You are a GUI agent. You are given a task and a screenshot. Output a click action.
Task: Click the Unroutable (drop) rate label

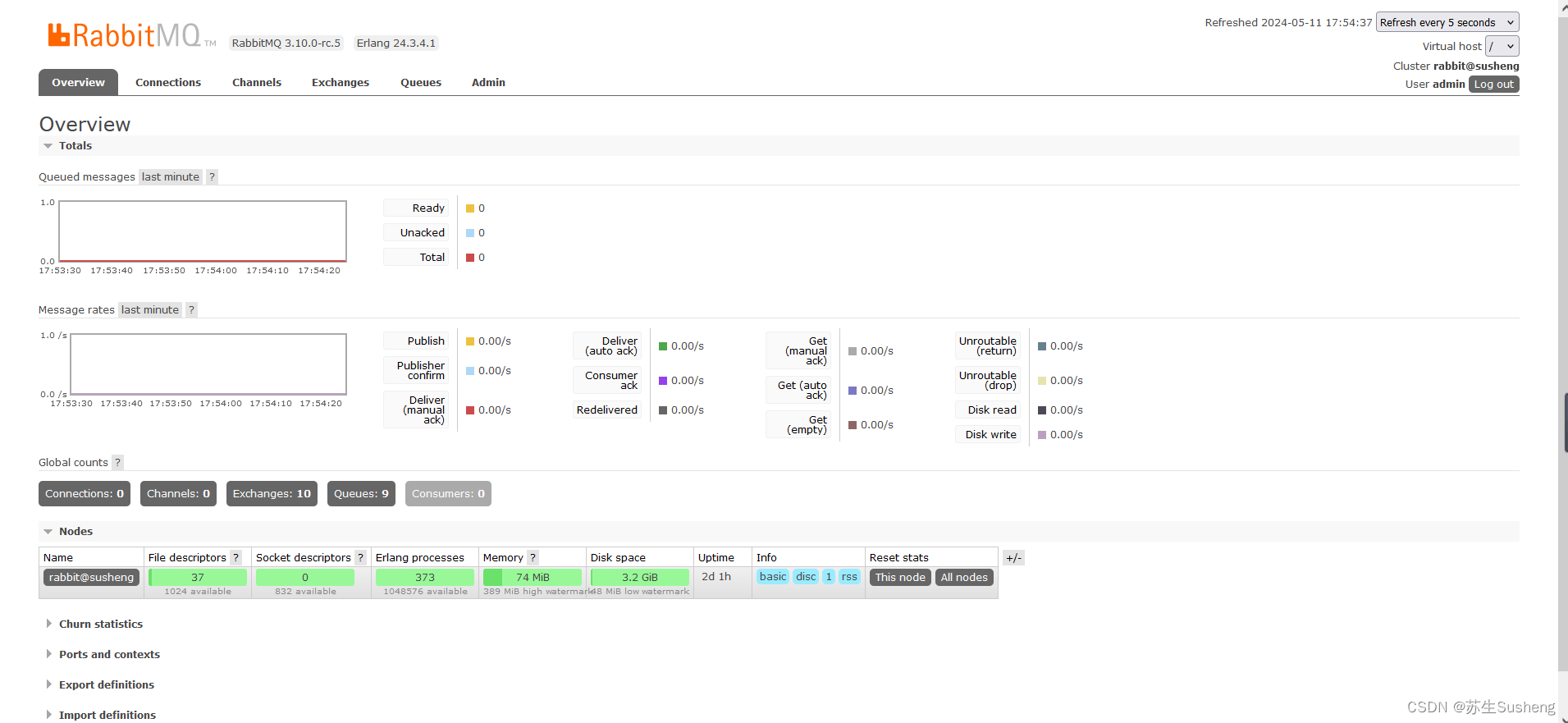(988, 380)
